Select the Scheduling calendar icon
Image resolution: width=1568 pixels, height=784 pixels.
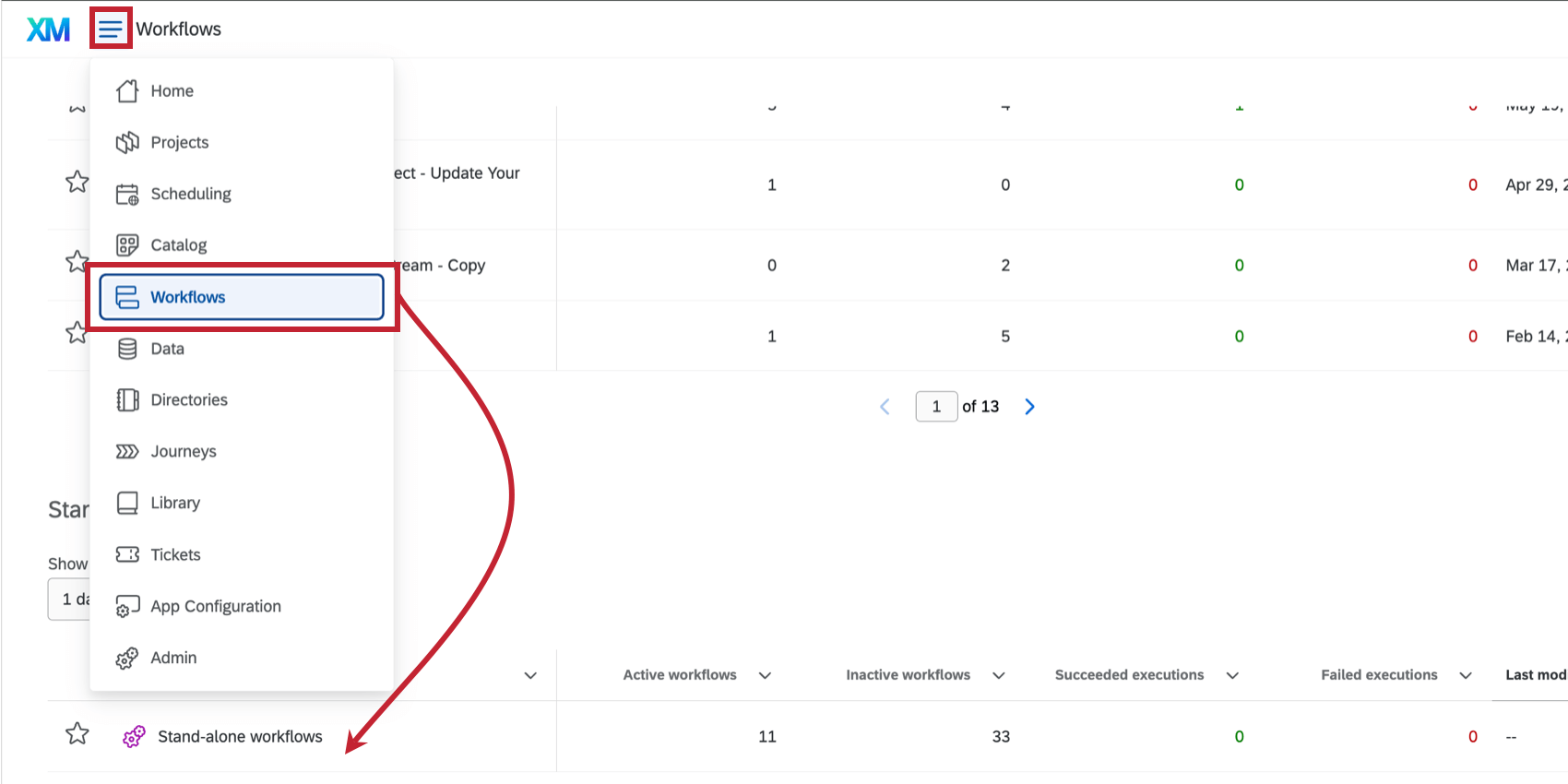click(x=127, y=194)
